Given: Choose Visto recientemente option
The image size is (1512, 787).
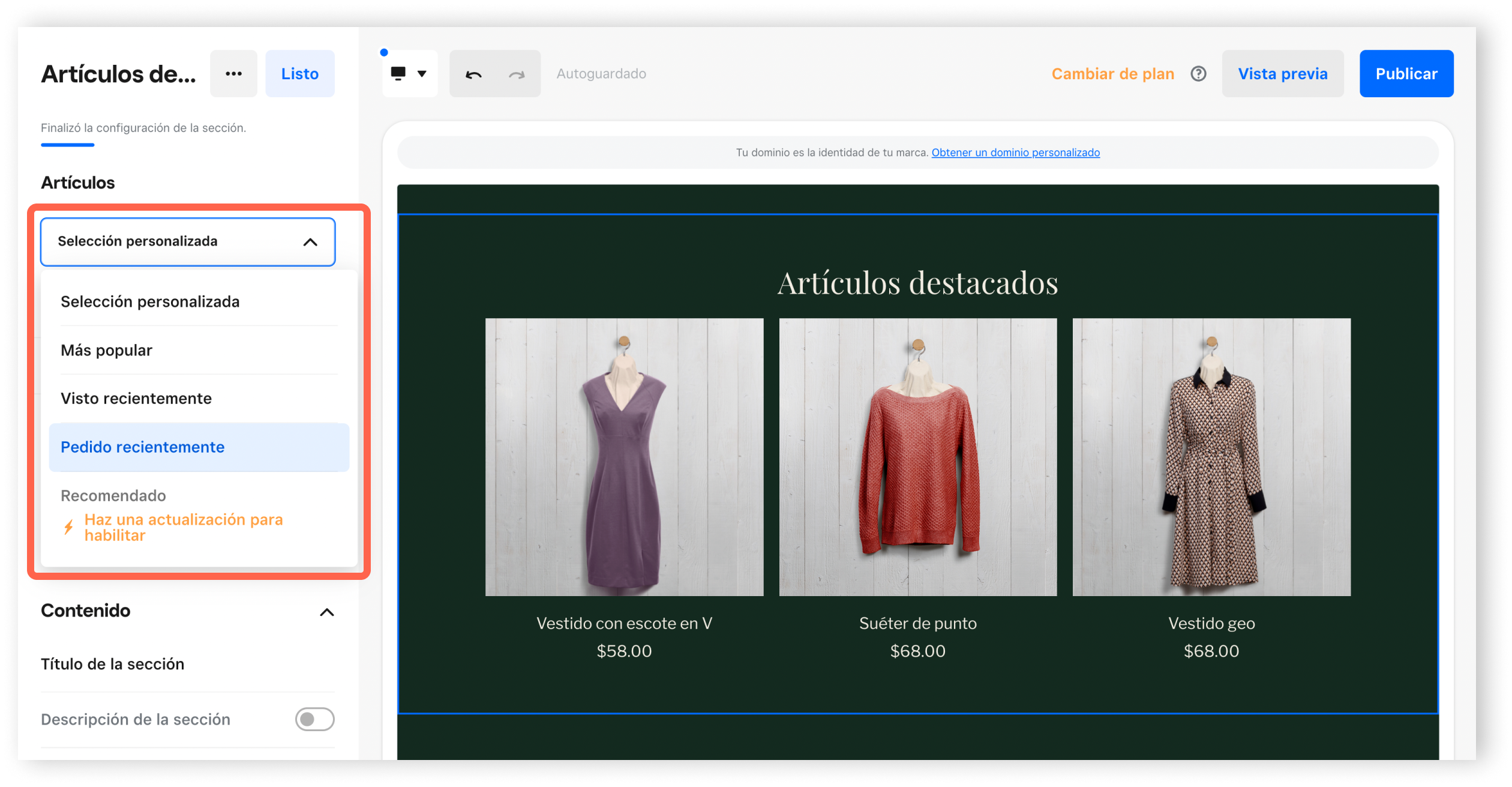Looking at the screenshot, I should pyautogui.click(x=136, y=399).
